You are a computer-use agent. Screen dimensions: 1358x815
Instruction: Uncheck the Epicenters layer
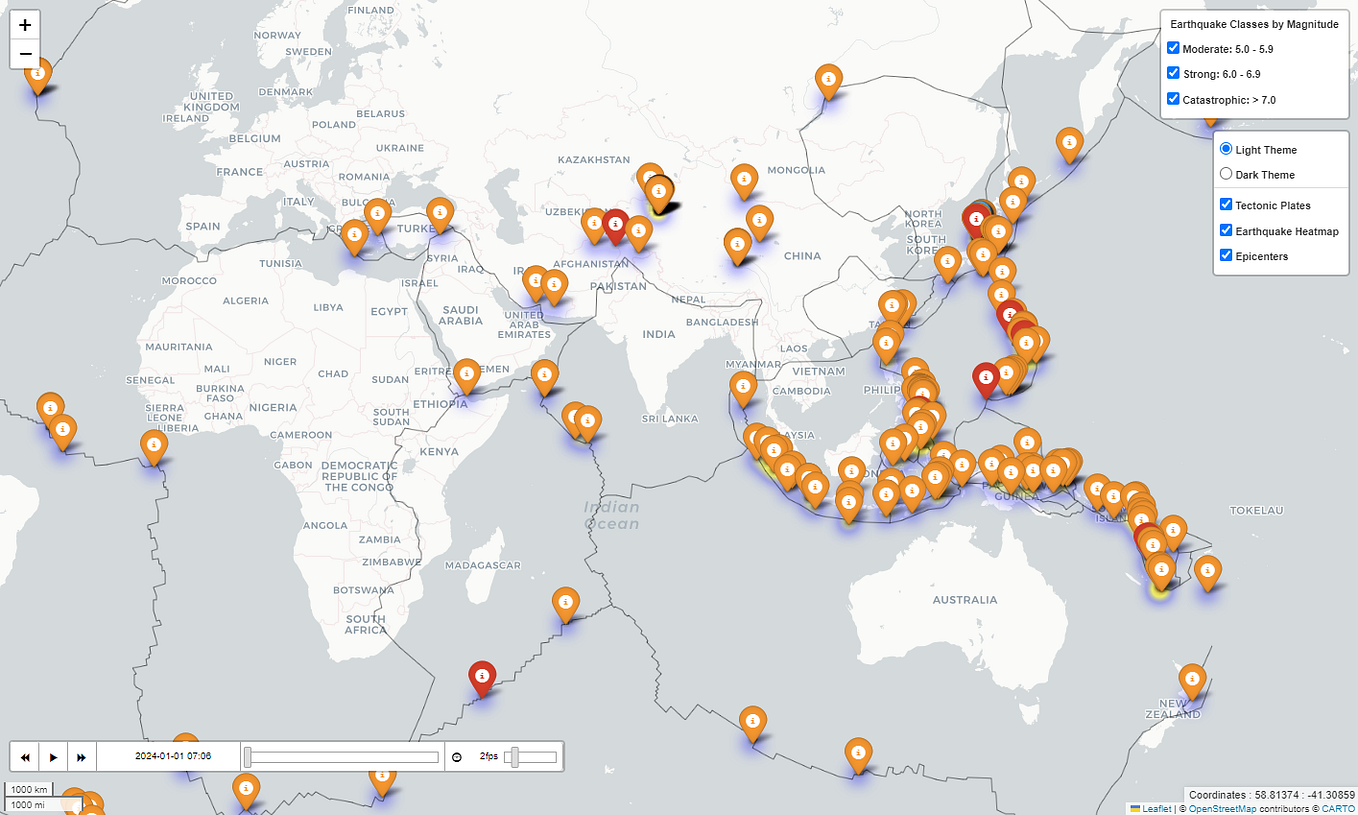(x=1225, y=254)
